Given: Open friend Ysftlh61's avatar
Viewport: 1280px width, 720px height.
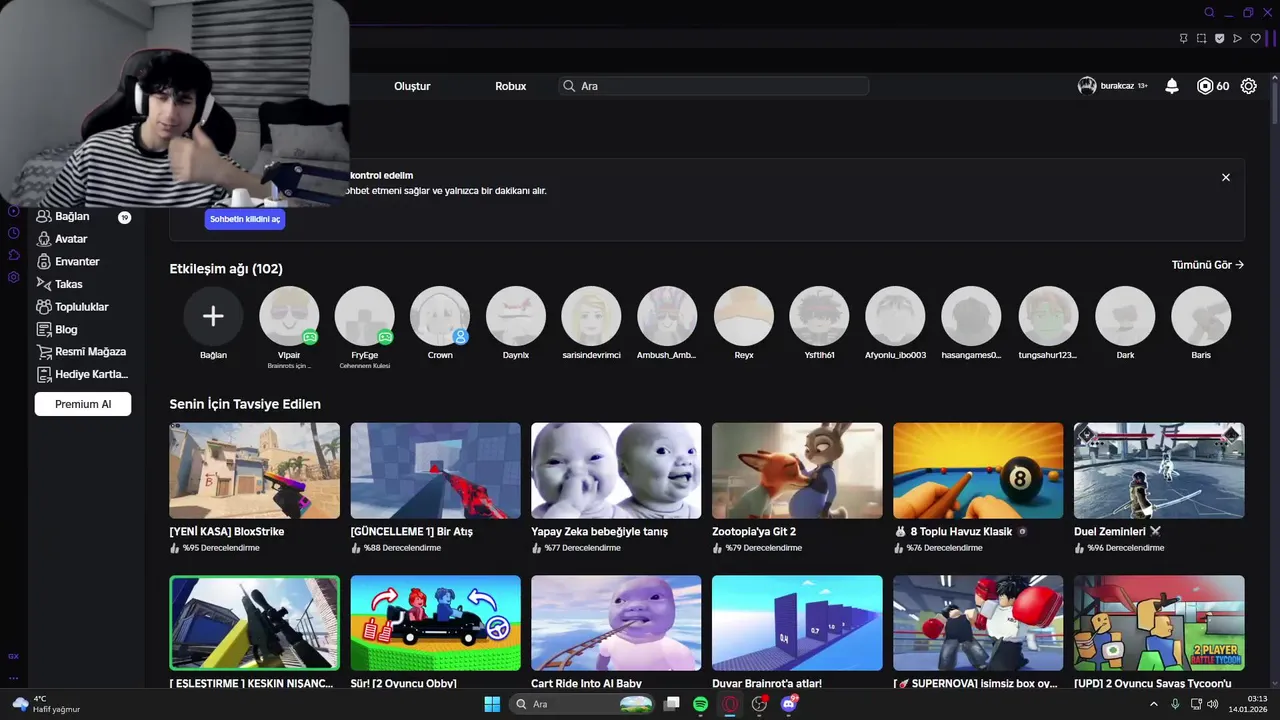Looking at the screenshot, I should (x=820, y=316).
